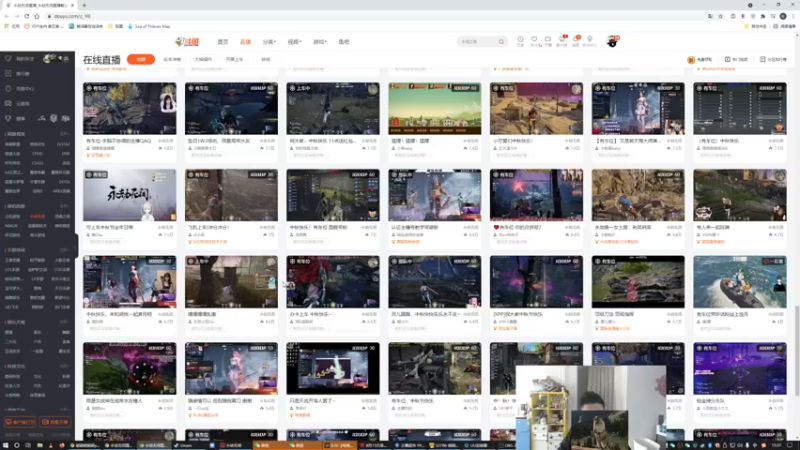Click the orange coin reward link

coord(701,60)
